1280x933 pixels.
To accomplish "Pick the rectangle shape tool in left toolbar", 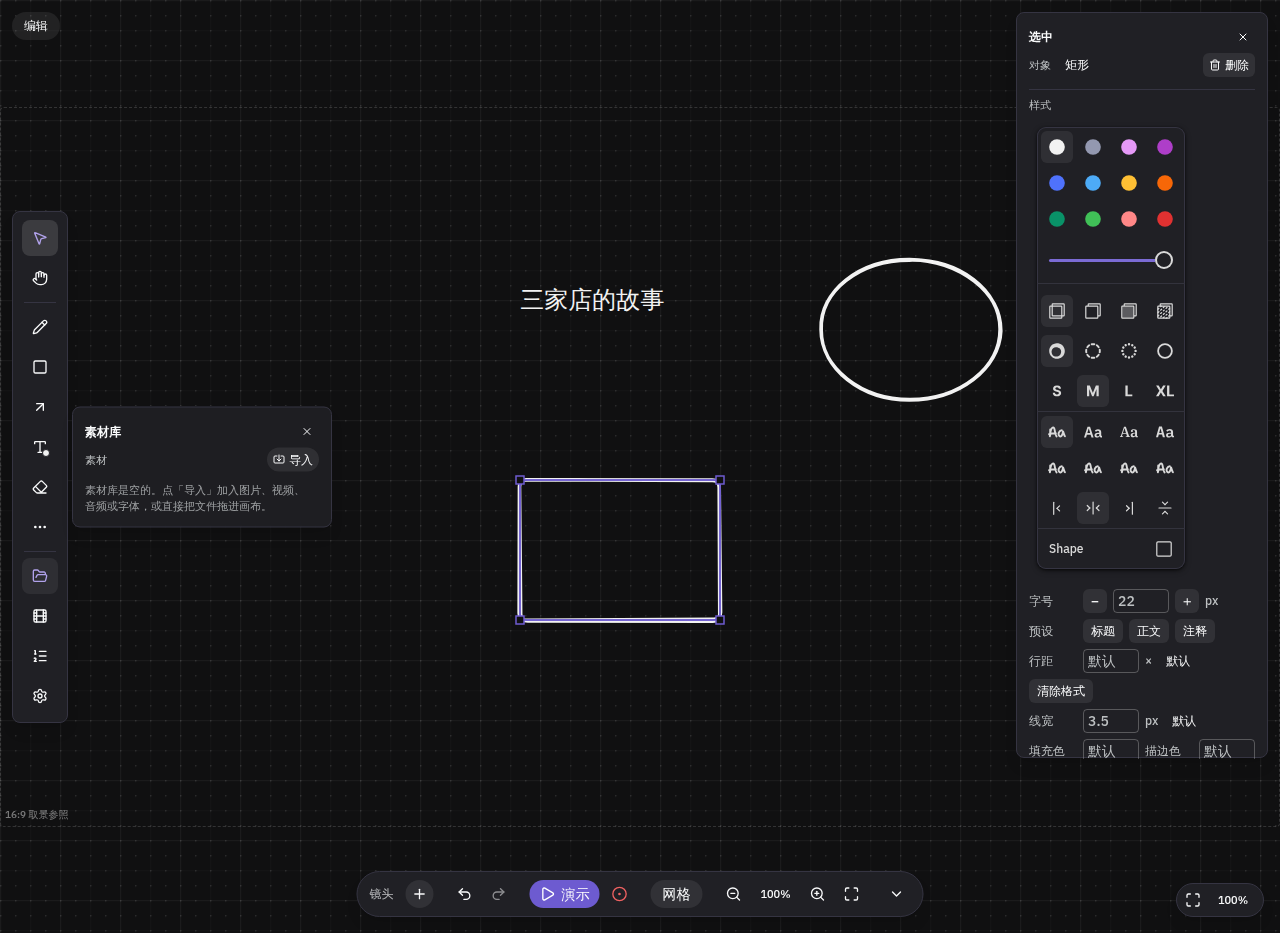I will (x=40, y=367).
